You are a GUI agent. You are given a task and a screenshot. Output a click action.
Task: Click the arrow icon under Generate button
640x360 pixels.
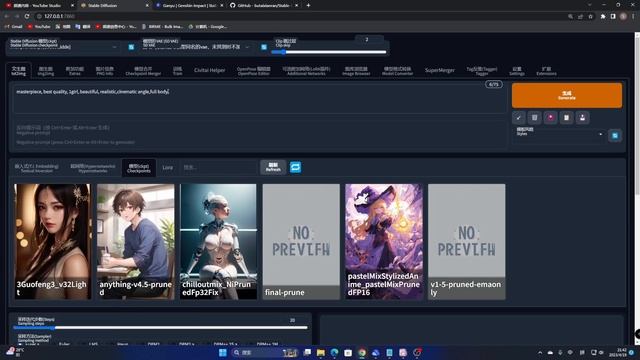[518, 118]
